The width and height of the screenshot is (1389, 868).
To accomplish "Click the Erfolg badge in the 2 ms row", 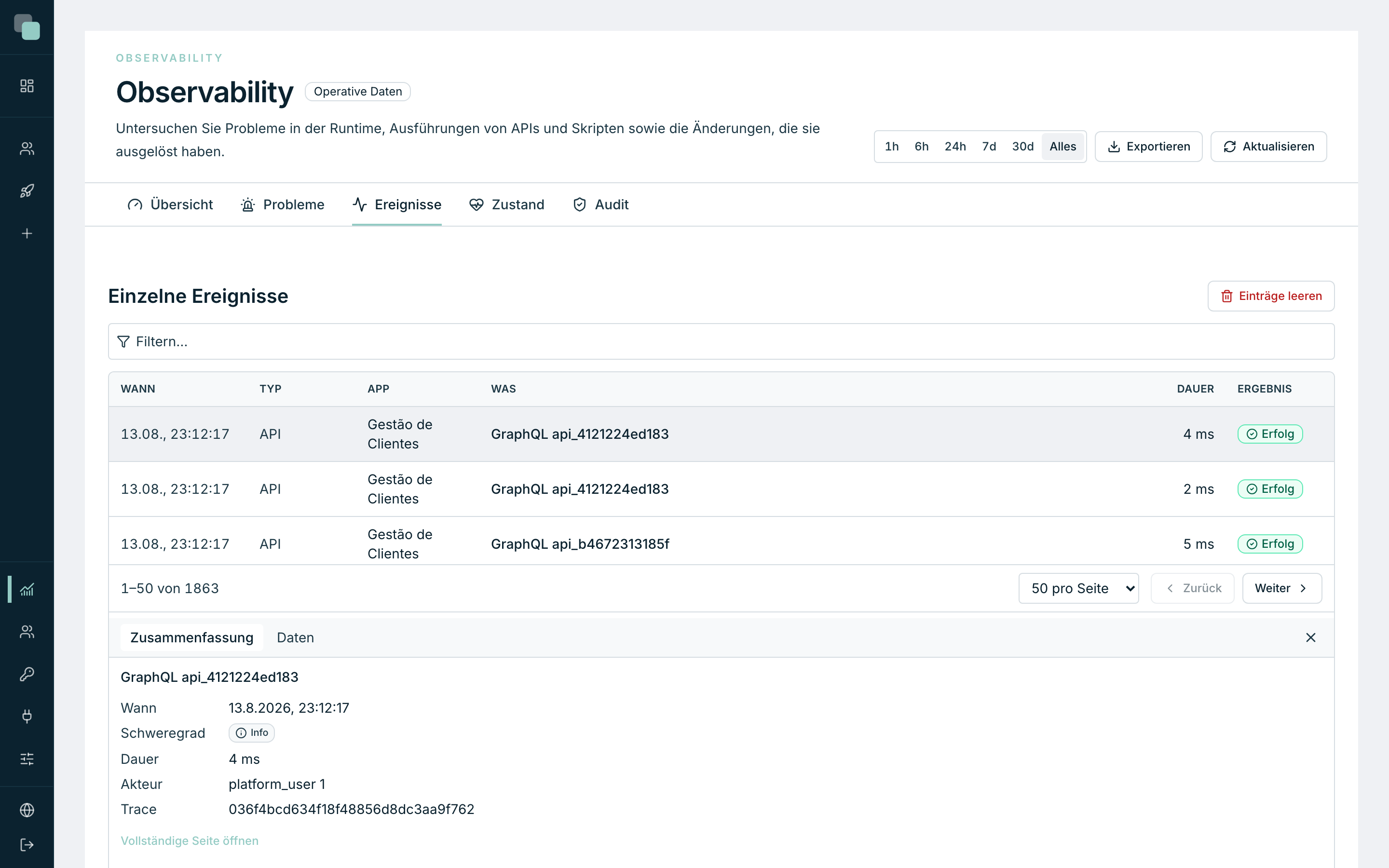I will click(1269, 489).
